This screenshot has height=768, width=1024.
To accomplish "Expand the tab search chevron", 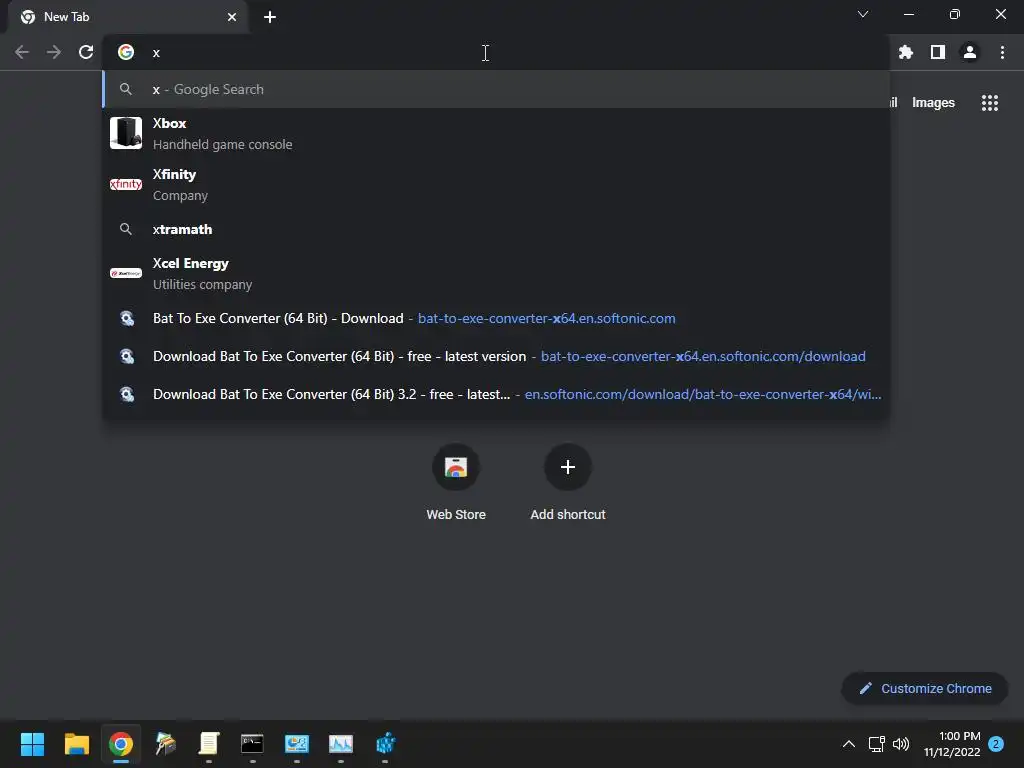I will point(863,14).
